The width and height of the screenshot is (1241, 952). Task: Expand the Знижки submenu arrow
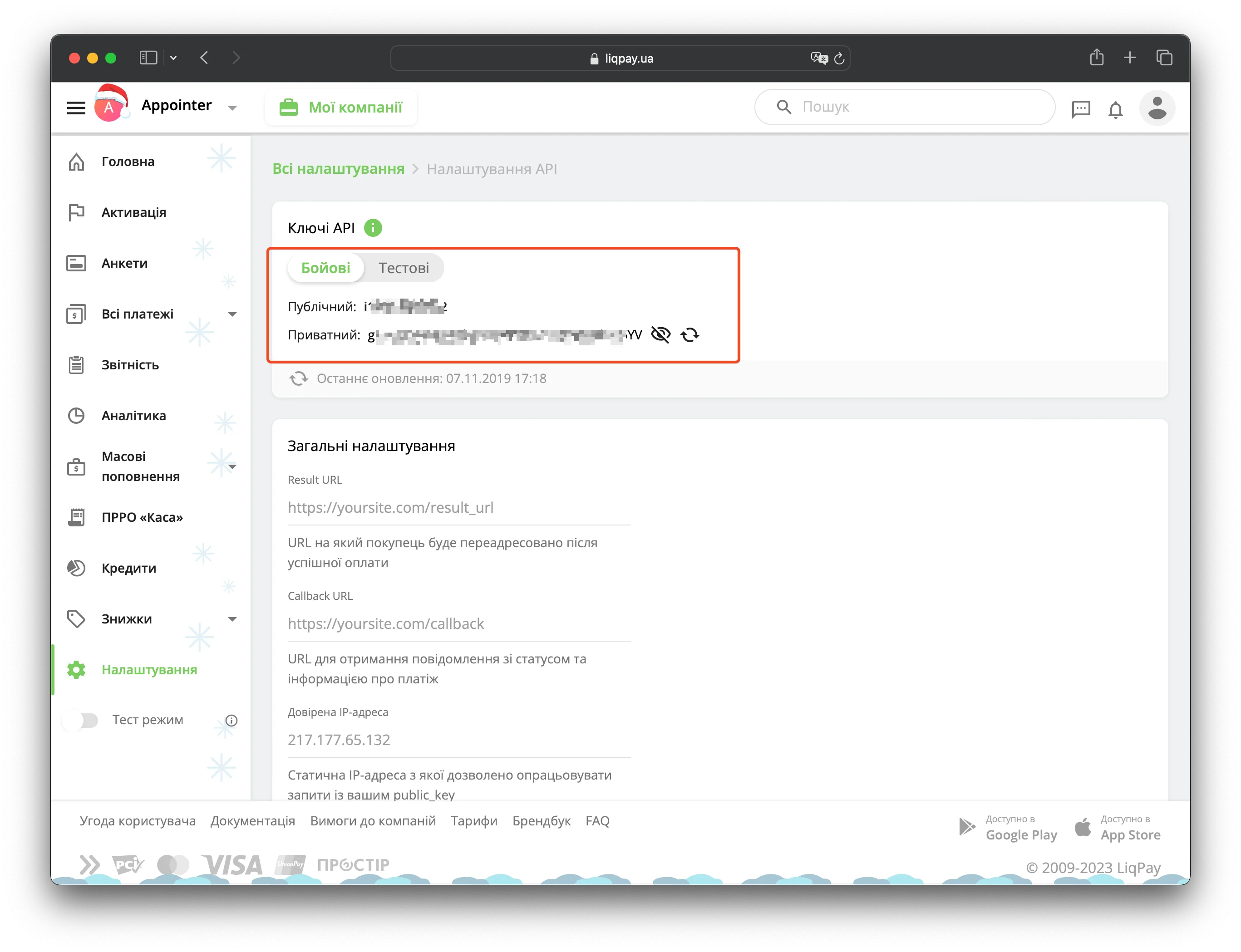[232, 619]
